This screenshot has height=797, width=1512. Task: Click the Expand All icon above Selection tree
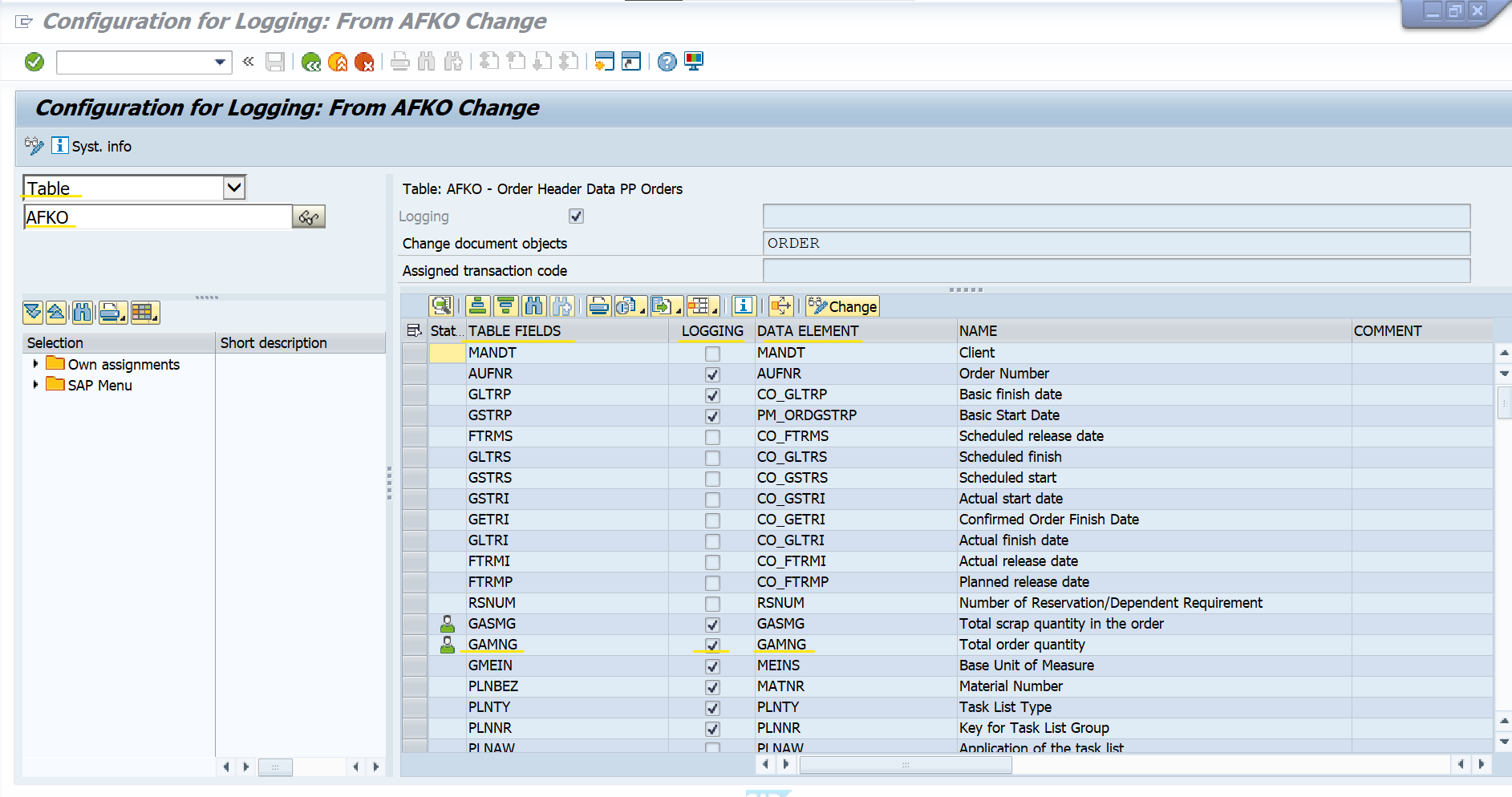(33, 313)
